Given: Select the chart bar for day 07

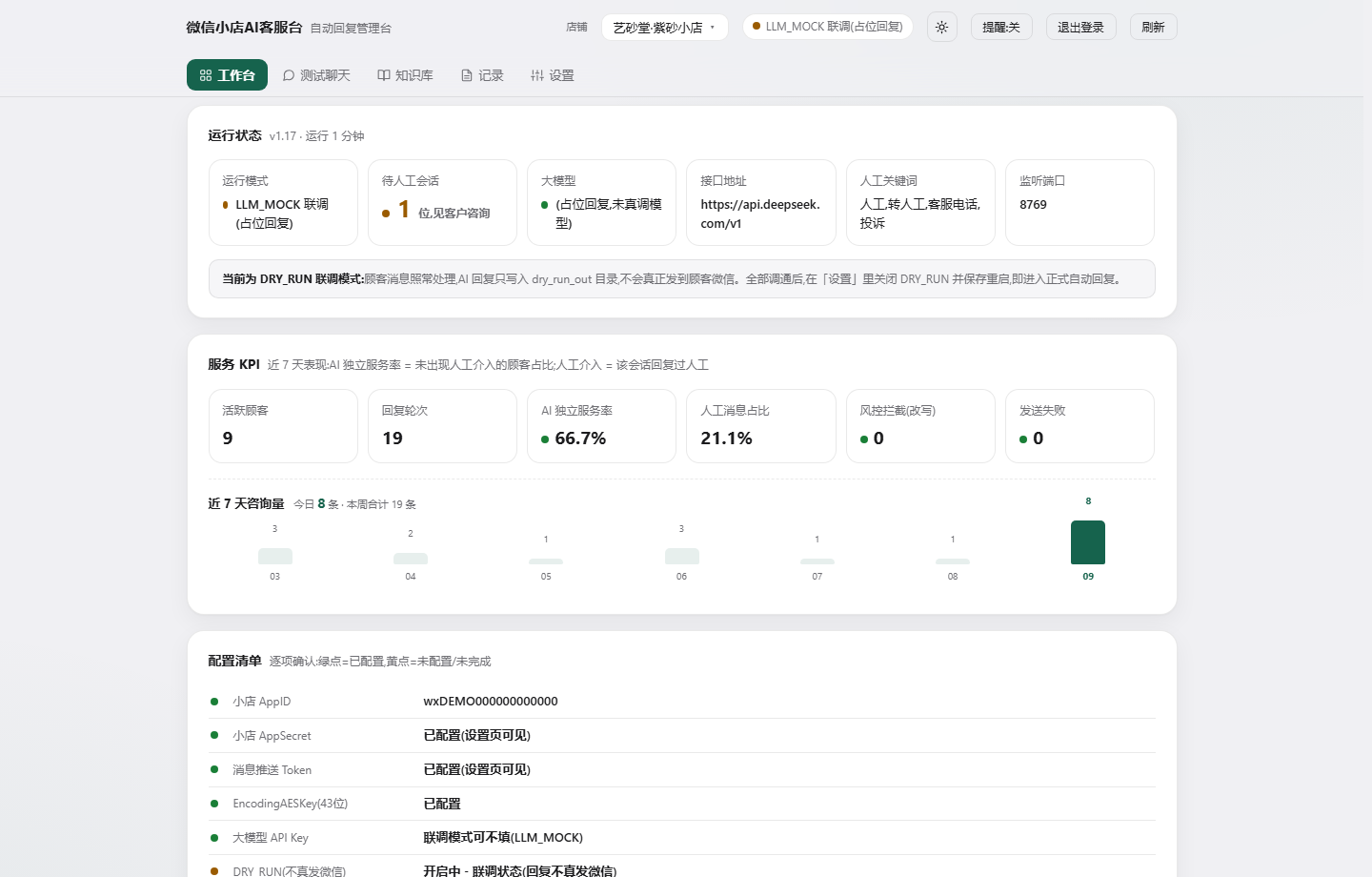Looking at the screenshot, I should [817, 561].
